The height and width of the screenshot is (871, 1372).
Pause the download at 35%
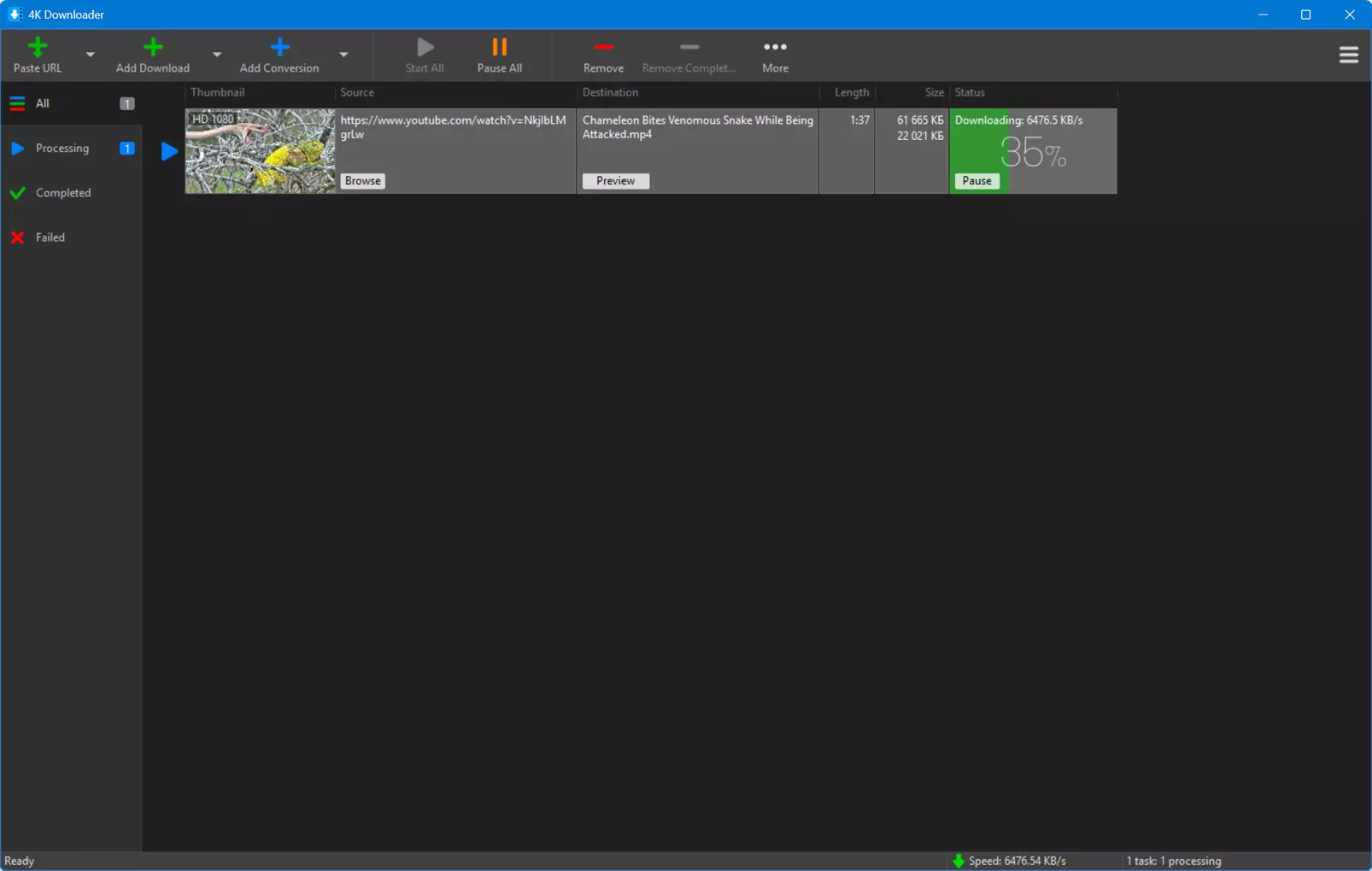pos(976,181)
